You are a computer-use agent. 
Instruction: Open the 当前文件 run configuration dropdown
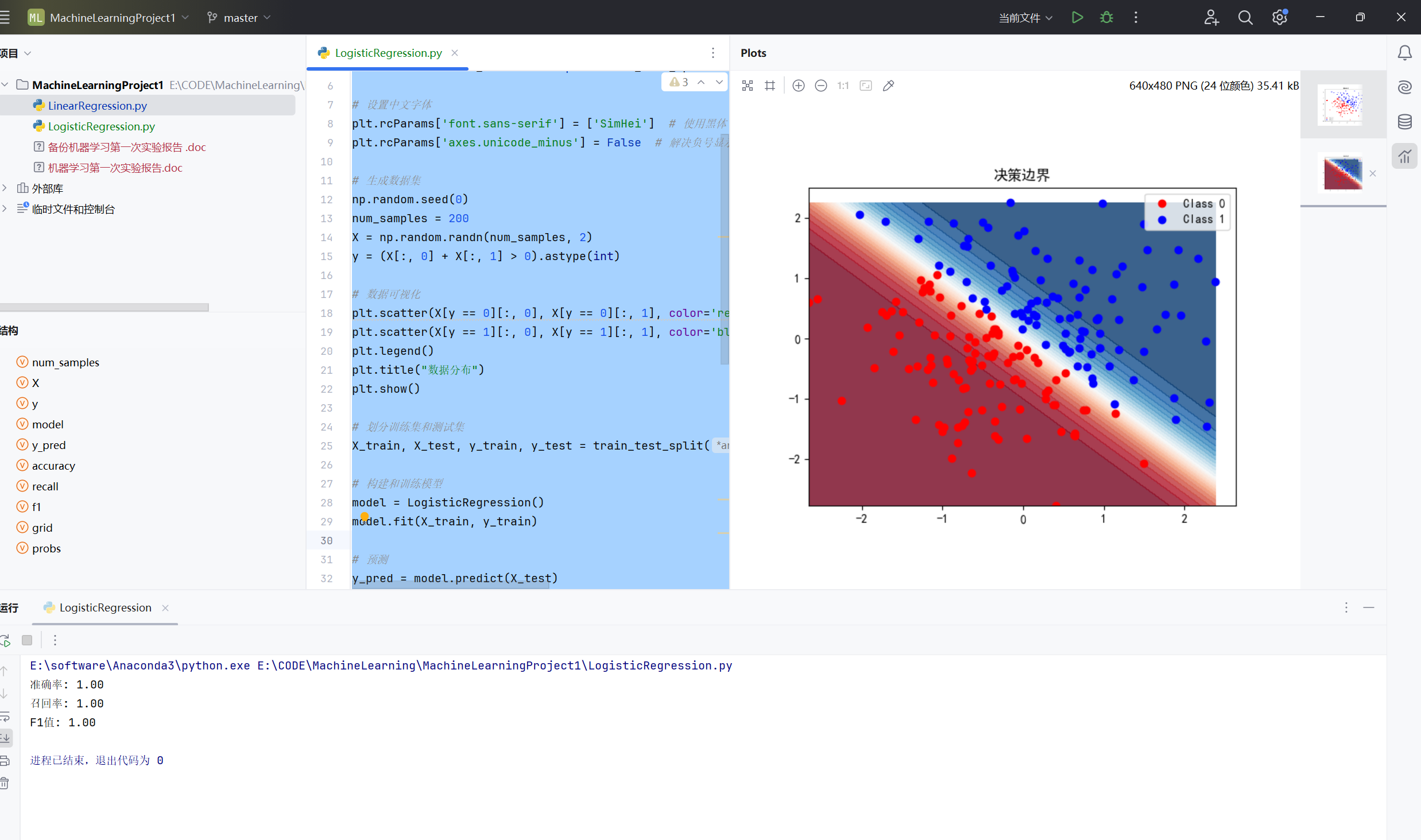click(1025, 18)
